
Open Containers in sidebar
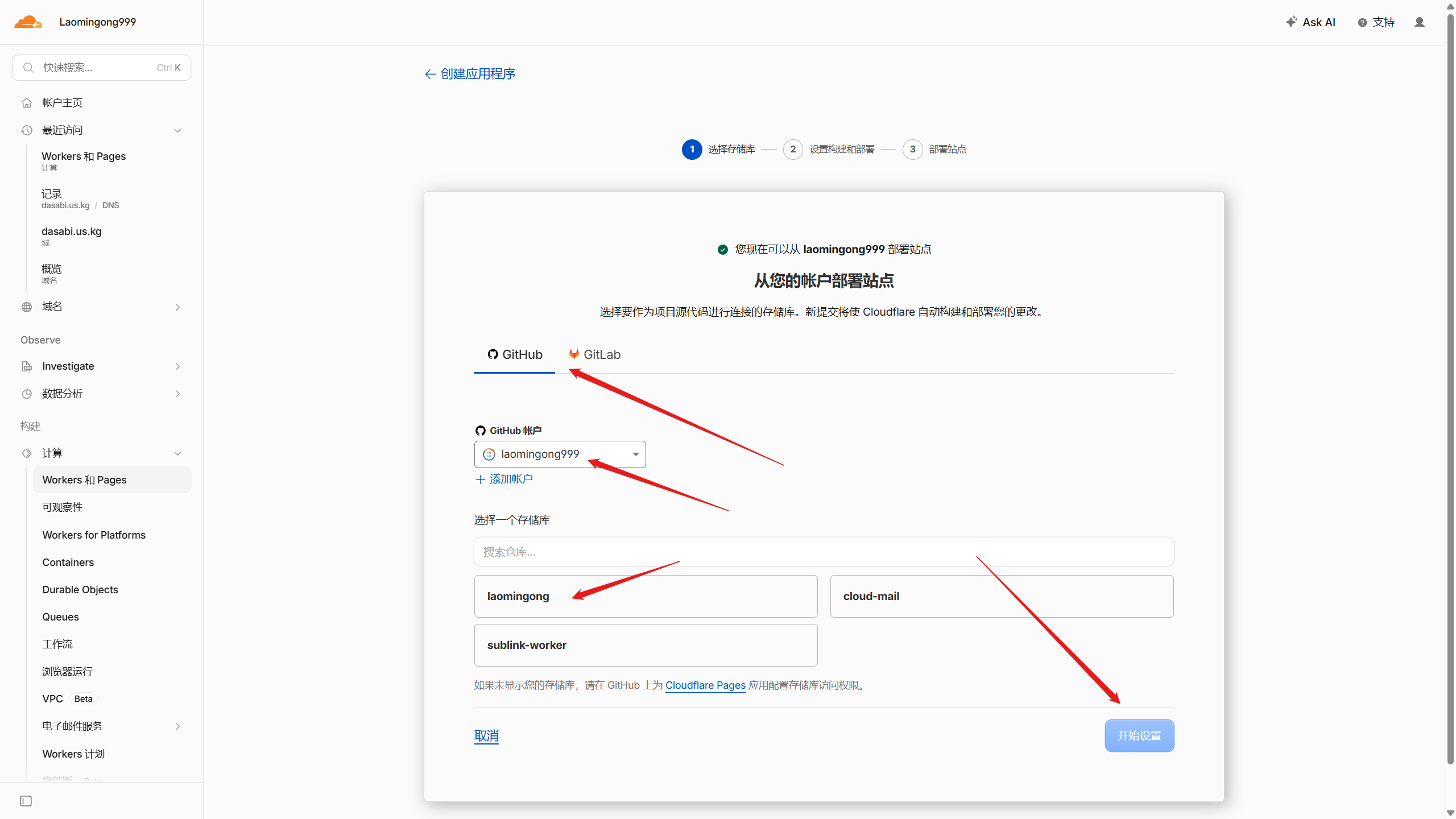pyautogui.click(x=68, y=562)
